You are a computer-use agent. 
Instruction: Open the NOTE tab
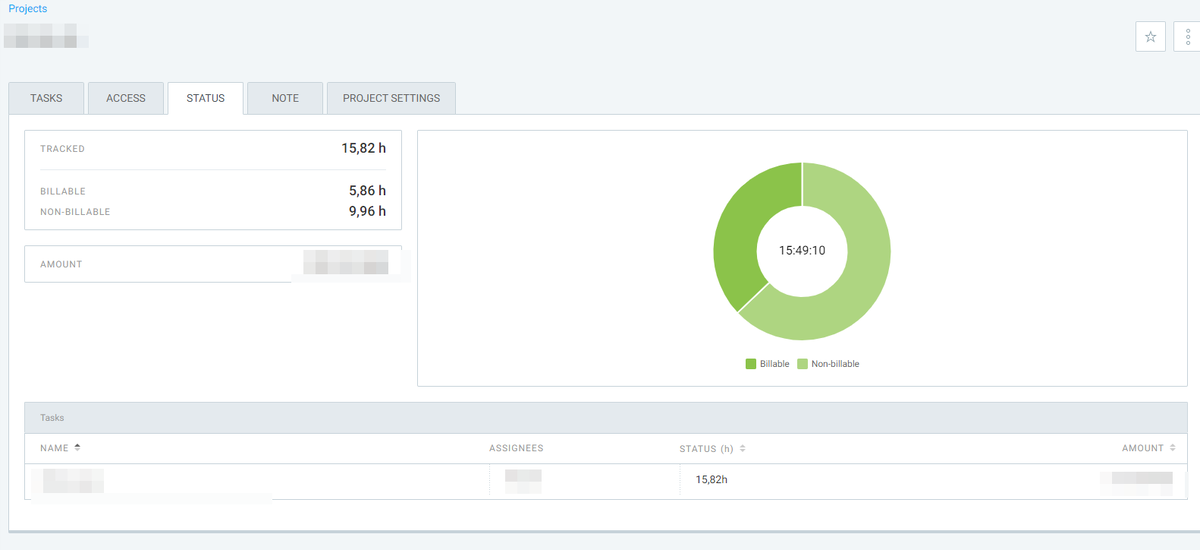point(285,98)
